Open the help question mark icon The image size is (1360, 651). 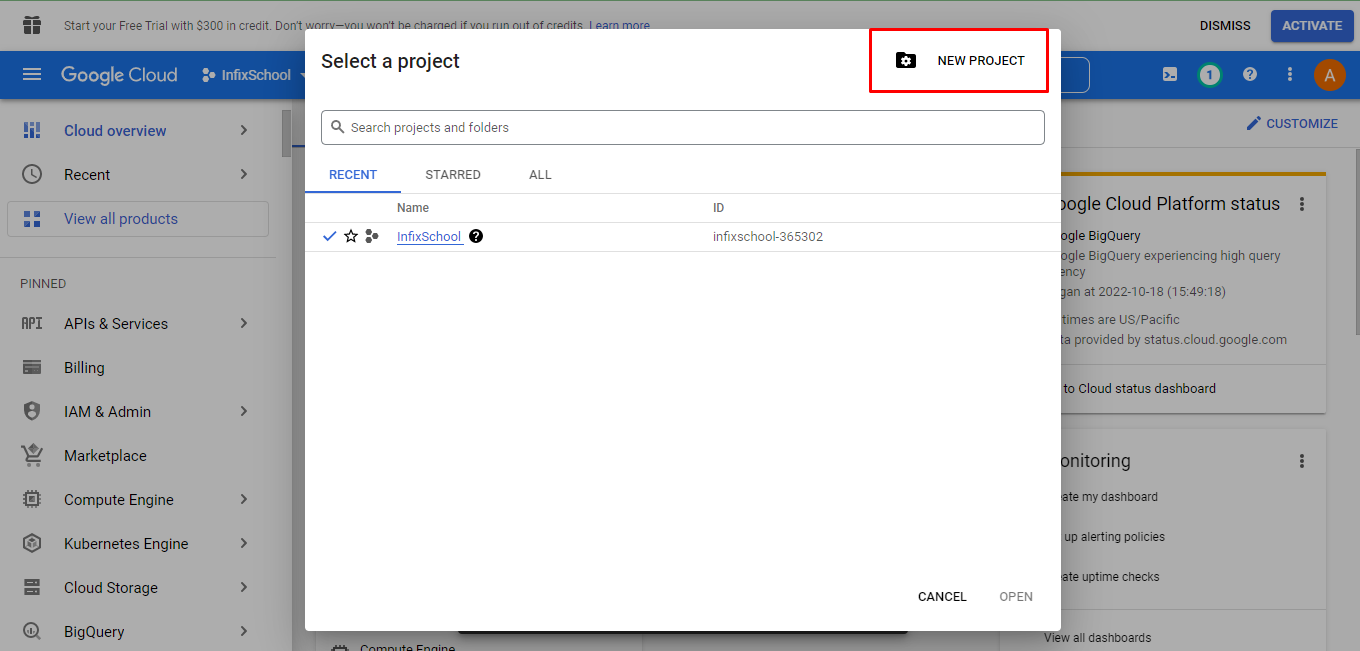pos(1250,75)
